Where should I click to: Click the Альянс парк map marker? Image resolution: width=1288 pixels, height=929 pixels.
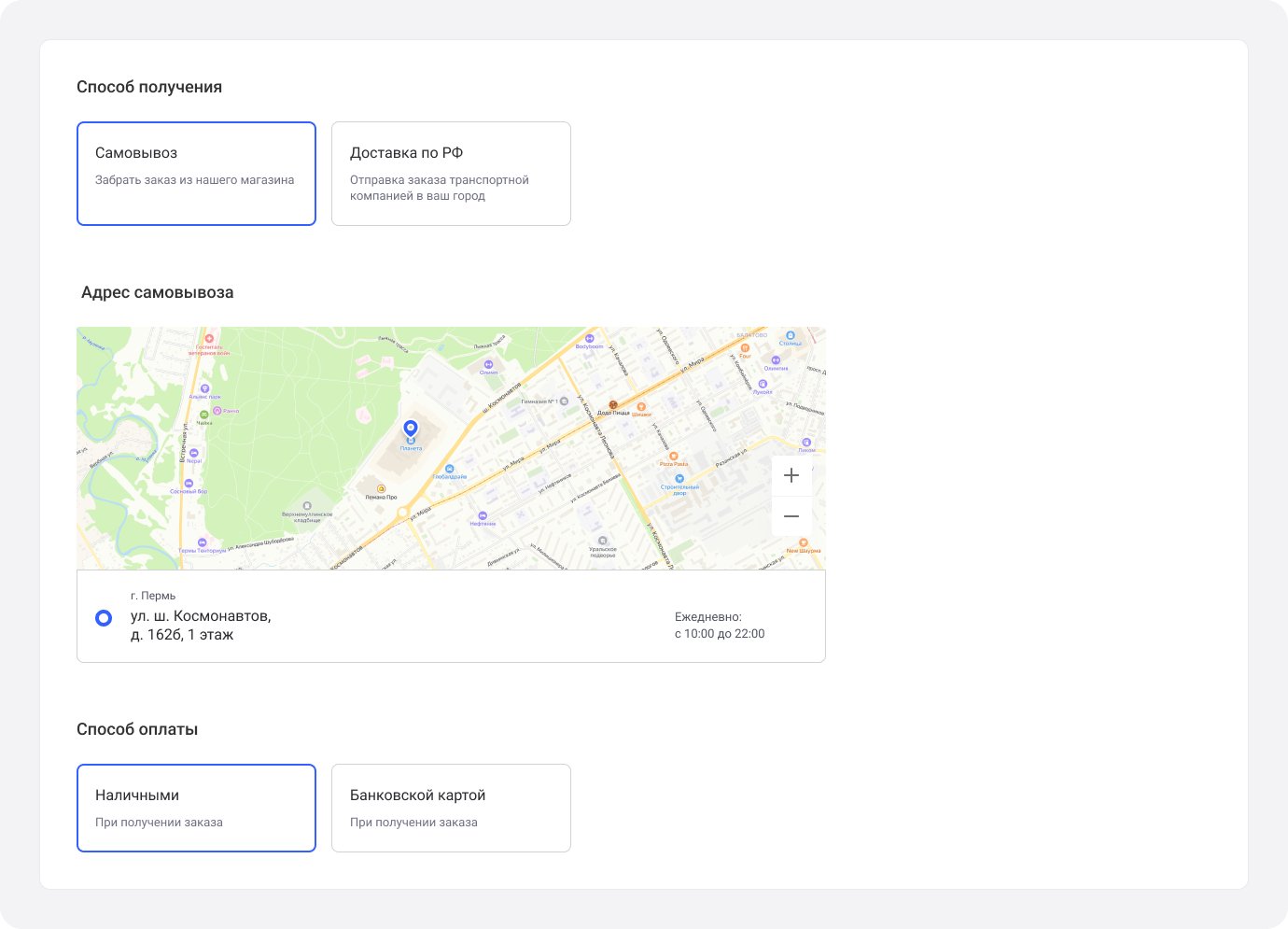coord(204,388)
